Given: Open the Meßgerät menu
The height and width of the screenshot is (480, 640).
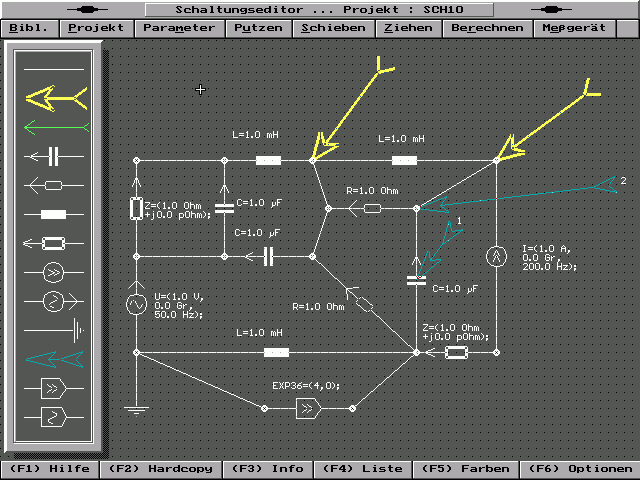Looking at the screenshot, I should (574, 28).
